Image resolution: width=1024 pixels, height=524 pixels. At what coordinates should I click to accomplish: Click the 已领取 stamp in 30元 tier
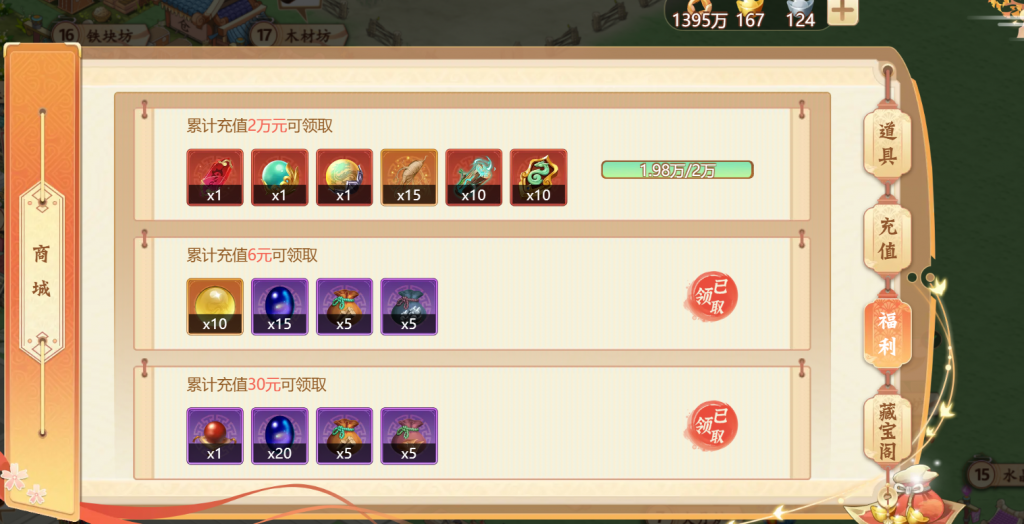[x=713, y=427]
